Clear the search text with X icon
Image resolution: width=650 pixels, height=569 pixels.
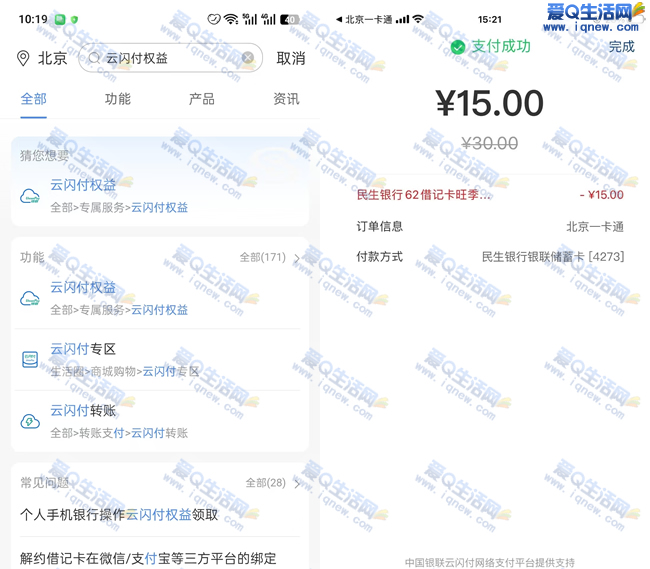coord(248,58)
